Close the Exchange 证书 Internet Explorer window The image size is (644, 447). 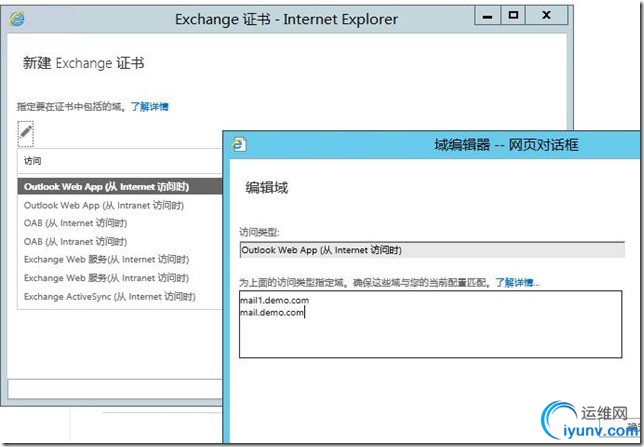point(546,16)
